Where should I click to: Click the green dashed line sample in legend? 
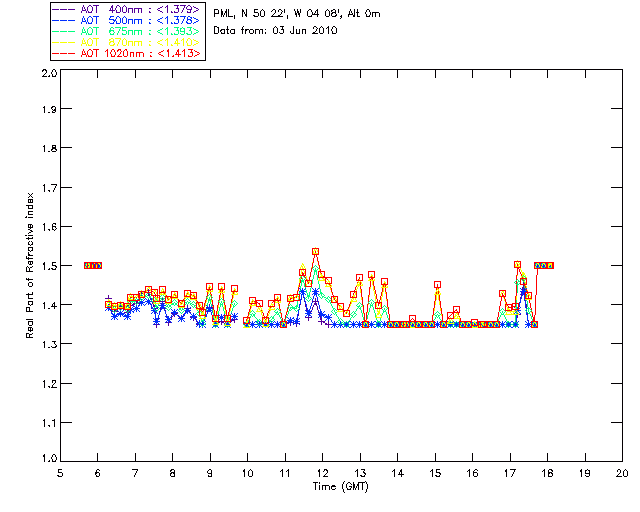coord(64,31)
